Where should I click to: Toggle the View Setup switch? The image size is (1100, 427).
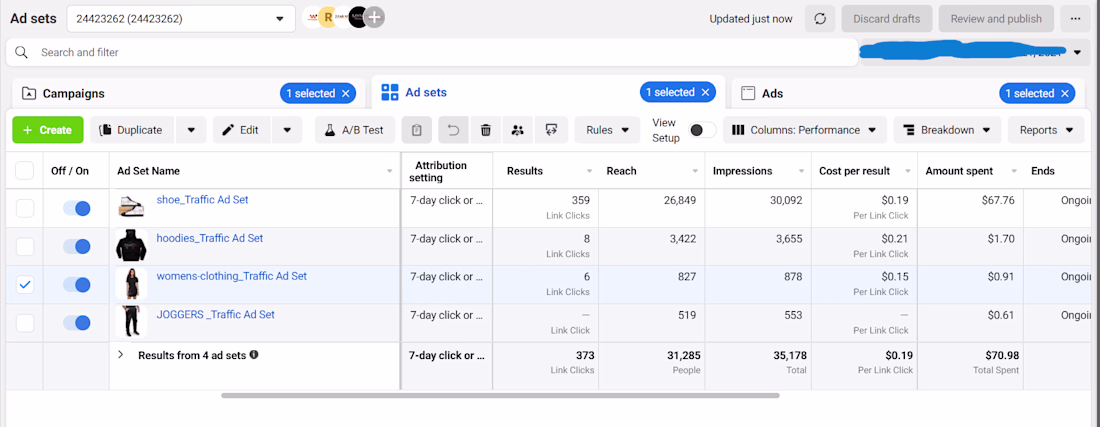click(x=703, y=130)
